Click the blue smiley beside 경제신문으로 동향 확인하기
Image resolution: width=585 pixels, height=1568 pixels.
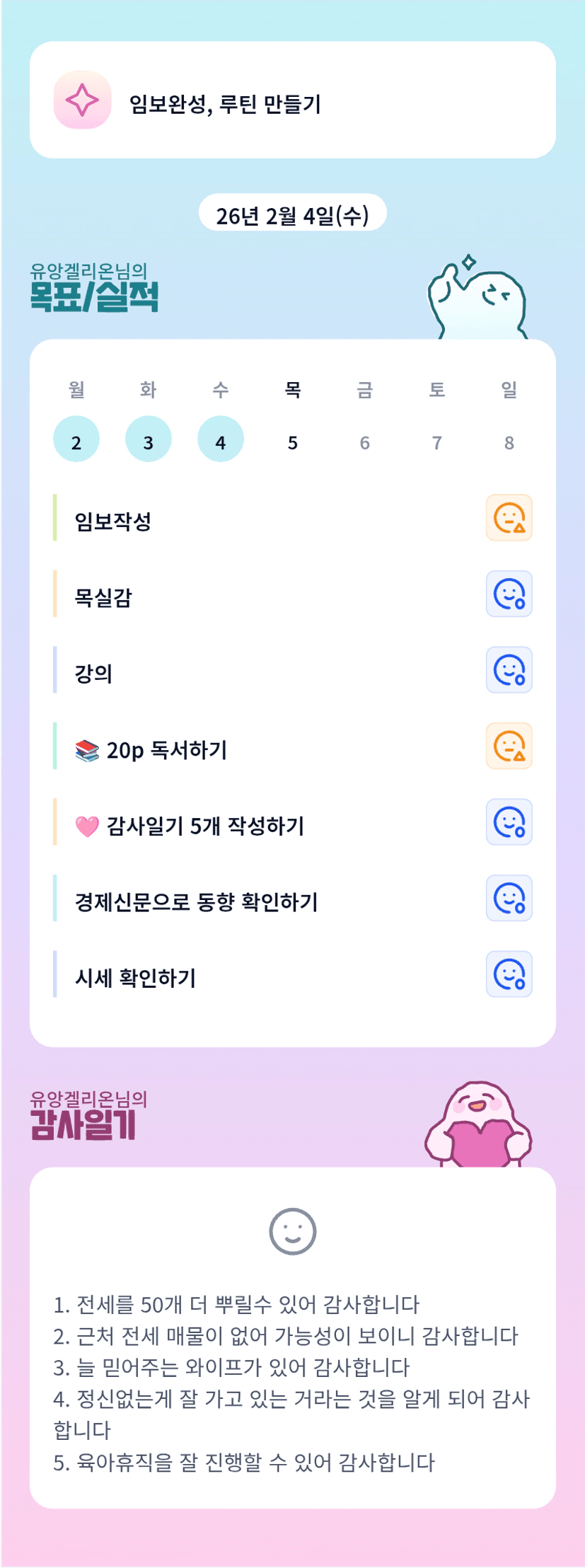(509, 898)
